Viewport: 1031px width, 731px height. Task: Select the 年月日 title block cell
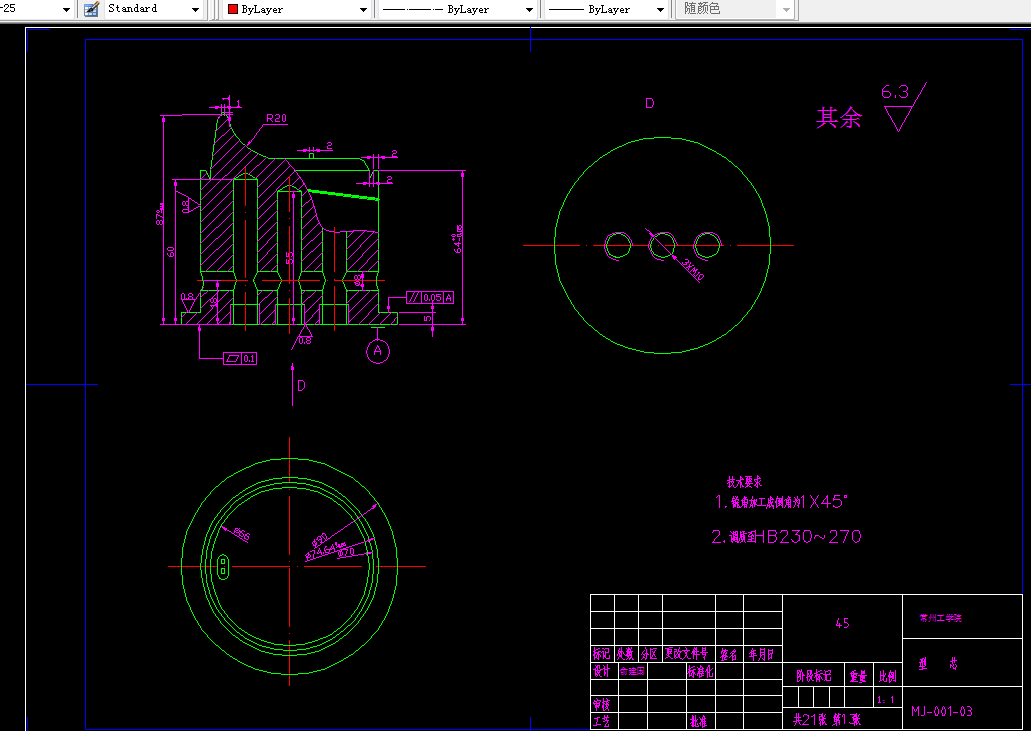pos(761,654)
